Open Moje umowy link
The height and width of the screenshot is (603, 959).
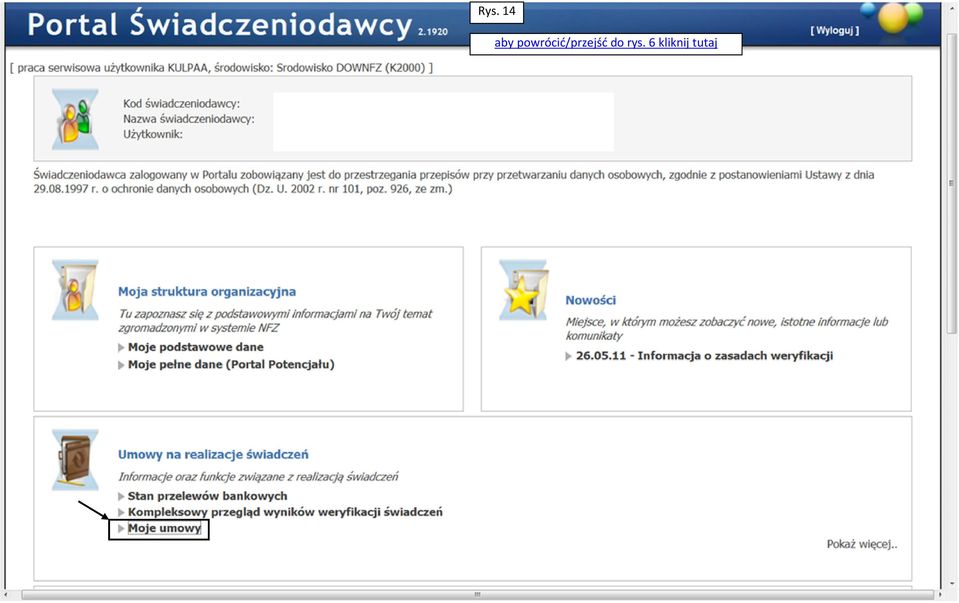point(164,528)
